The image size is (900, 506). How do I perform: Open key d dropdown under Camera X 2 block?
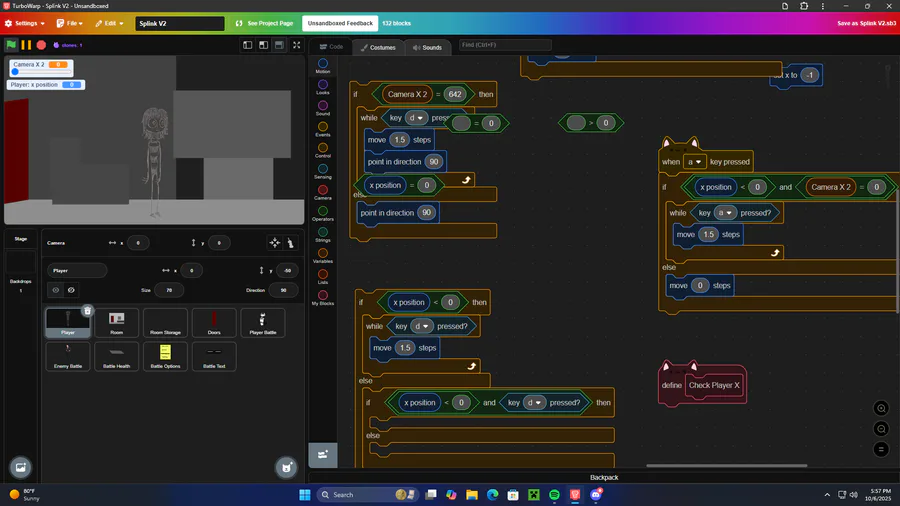point(416,118)
